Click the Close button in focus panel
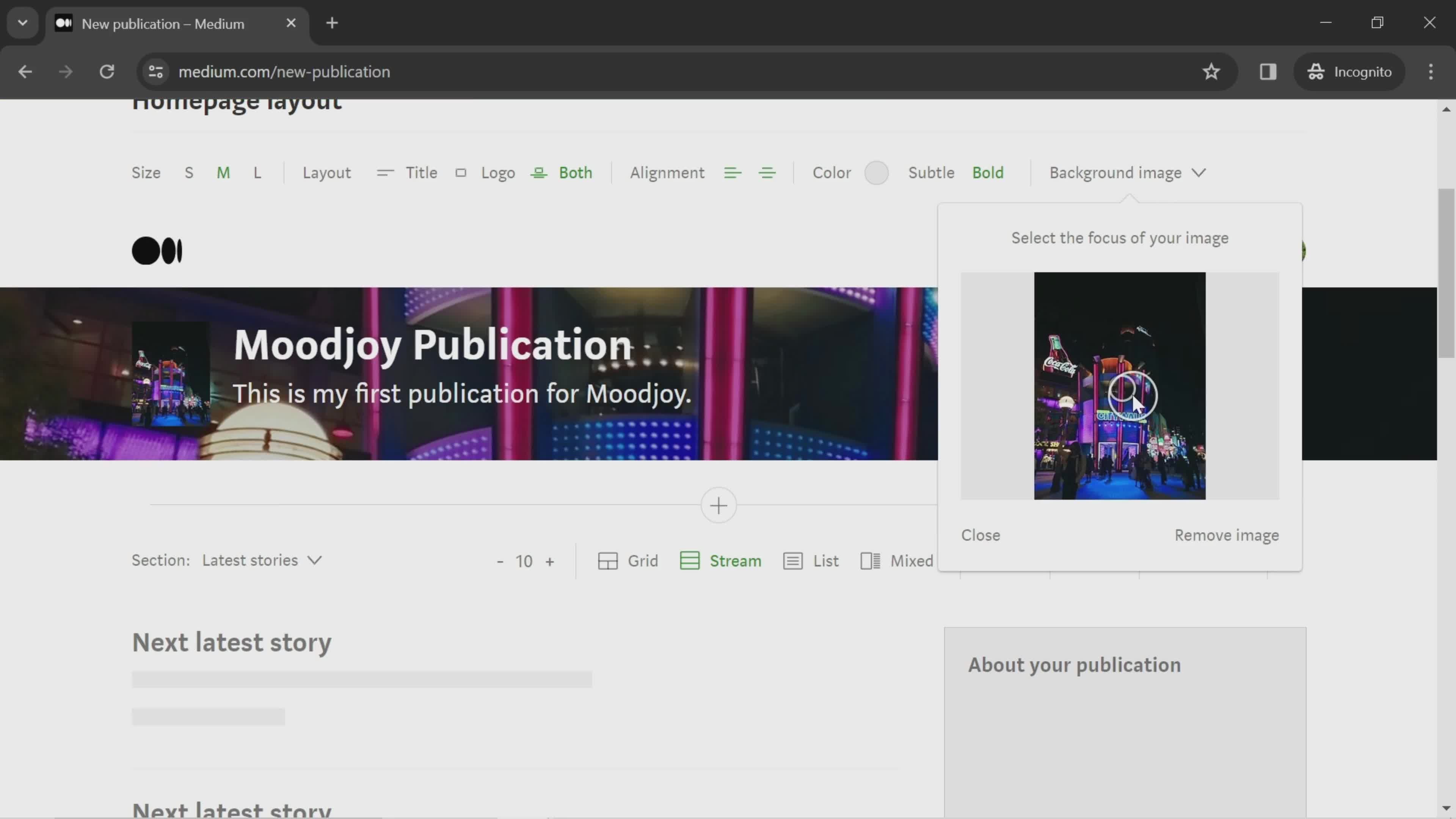The height and width of the screenshot is (819, 1456). [981, 534]
